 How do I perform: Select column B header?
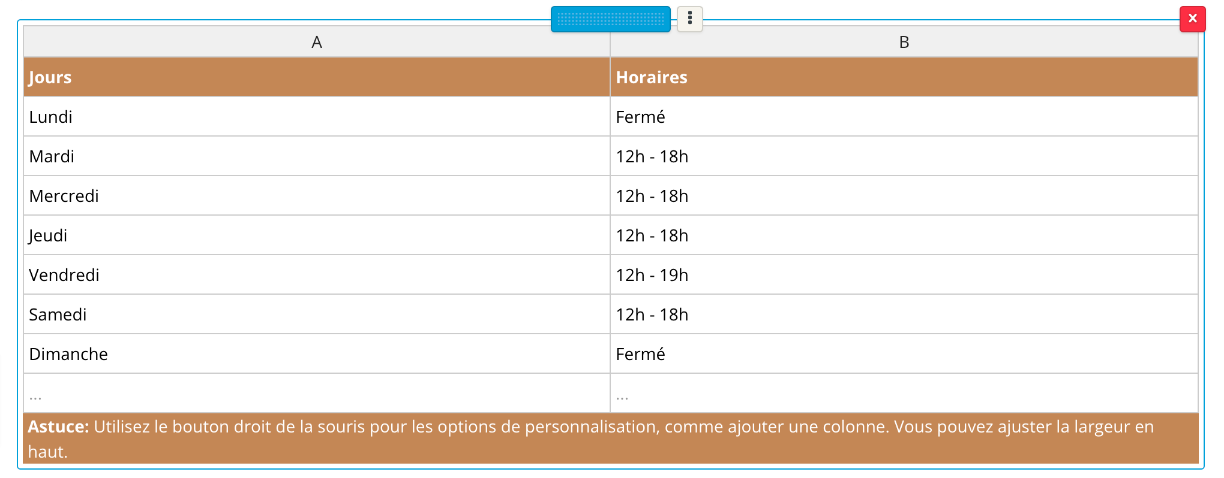pos(904,42)
